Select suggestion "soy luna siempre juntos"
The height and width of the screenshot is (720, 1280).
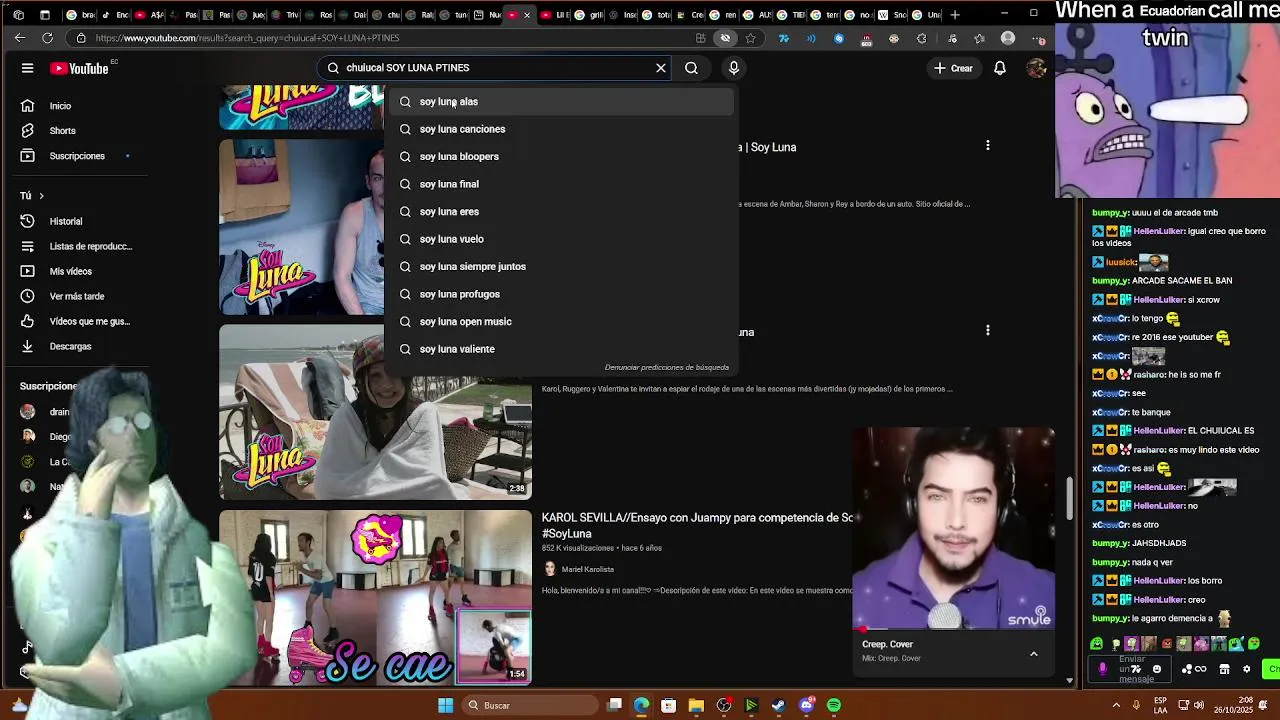click(x=560, y=266)
